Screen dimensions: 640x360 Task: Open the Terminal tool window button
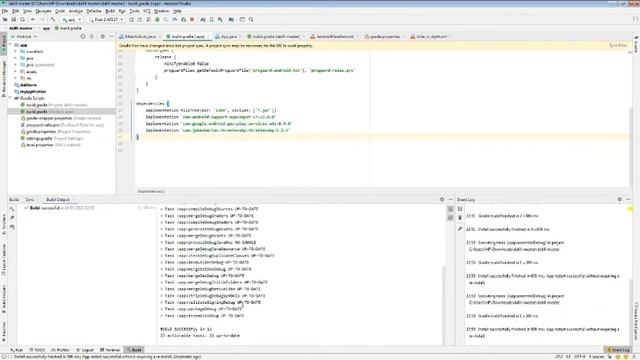click(x=110, y=350)
